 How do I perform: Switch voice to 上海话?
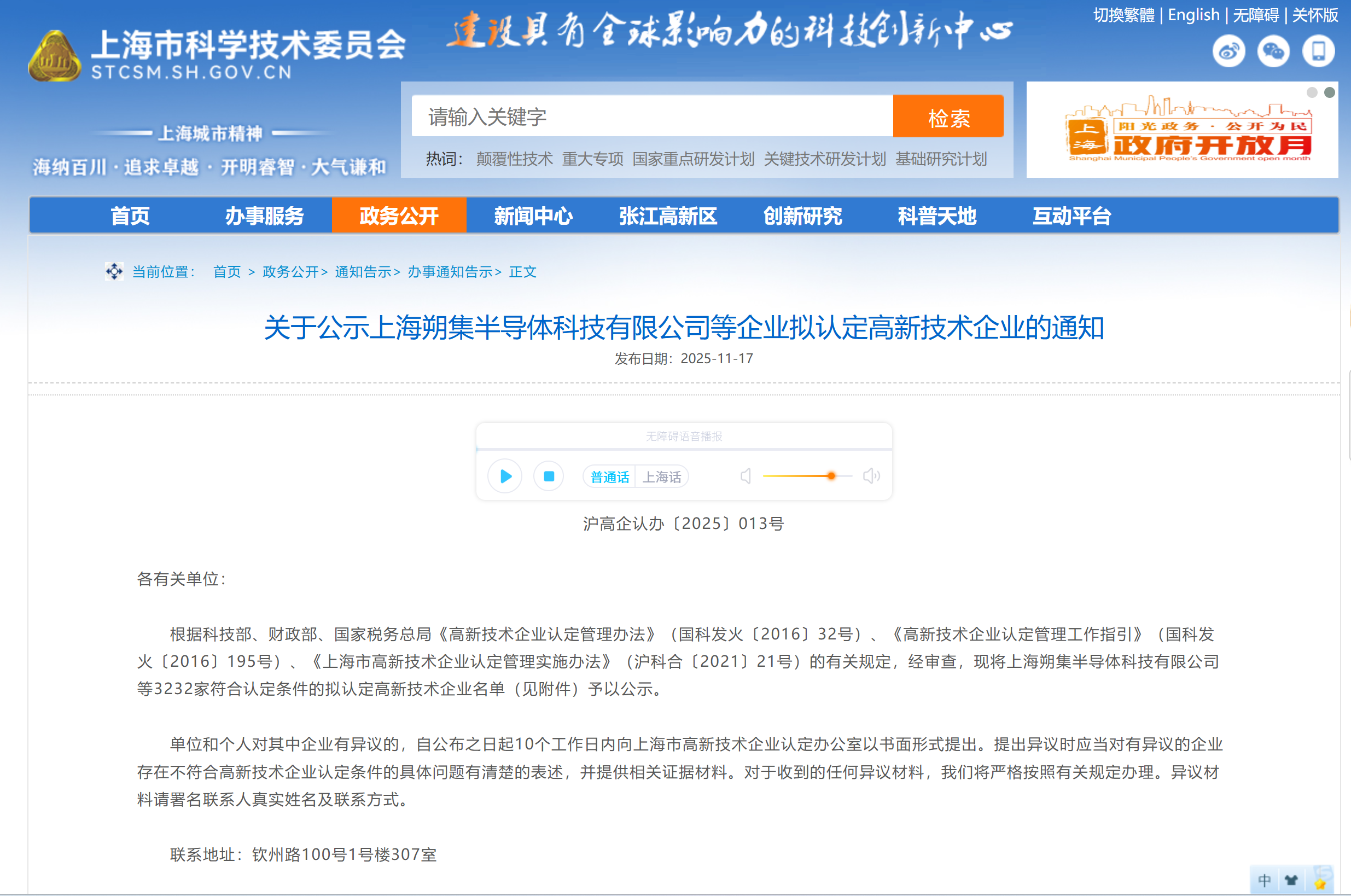[x=661, y=477]
